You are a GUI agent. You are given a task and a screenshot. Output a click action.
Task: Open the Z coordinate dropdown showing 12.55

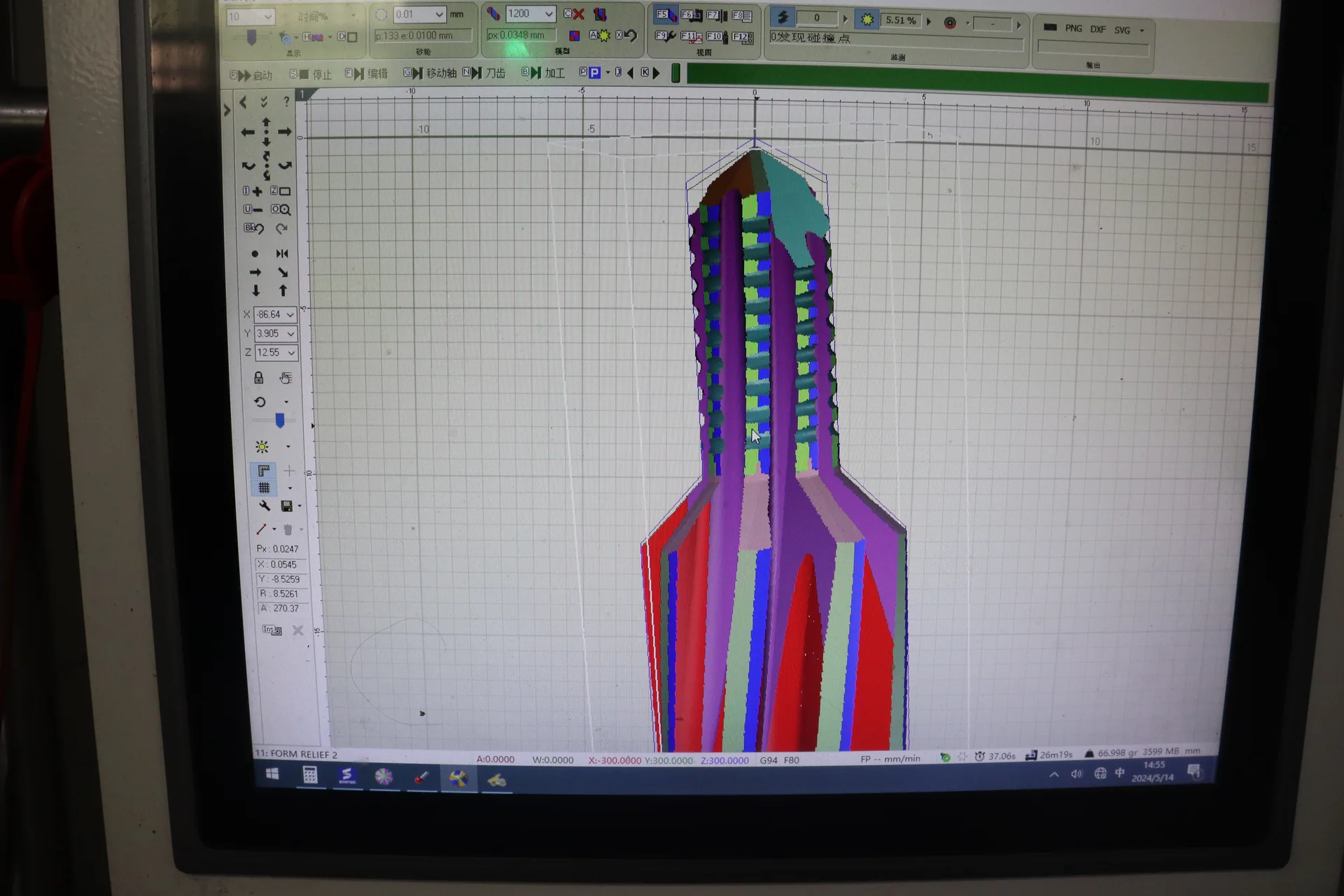pos(291,353)
